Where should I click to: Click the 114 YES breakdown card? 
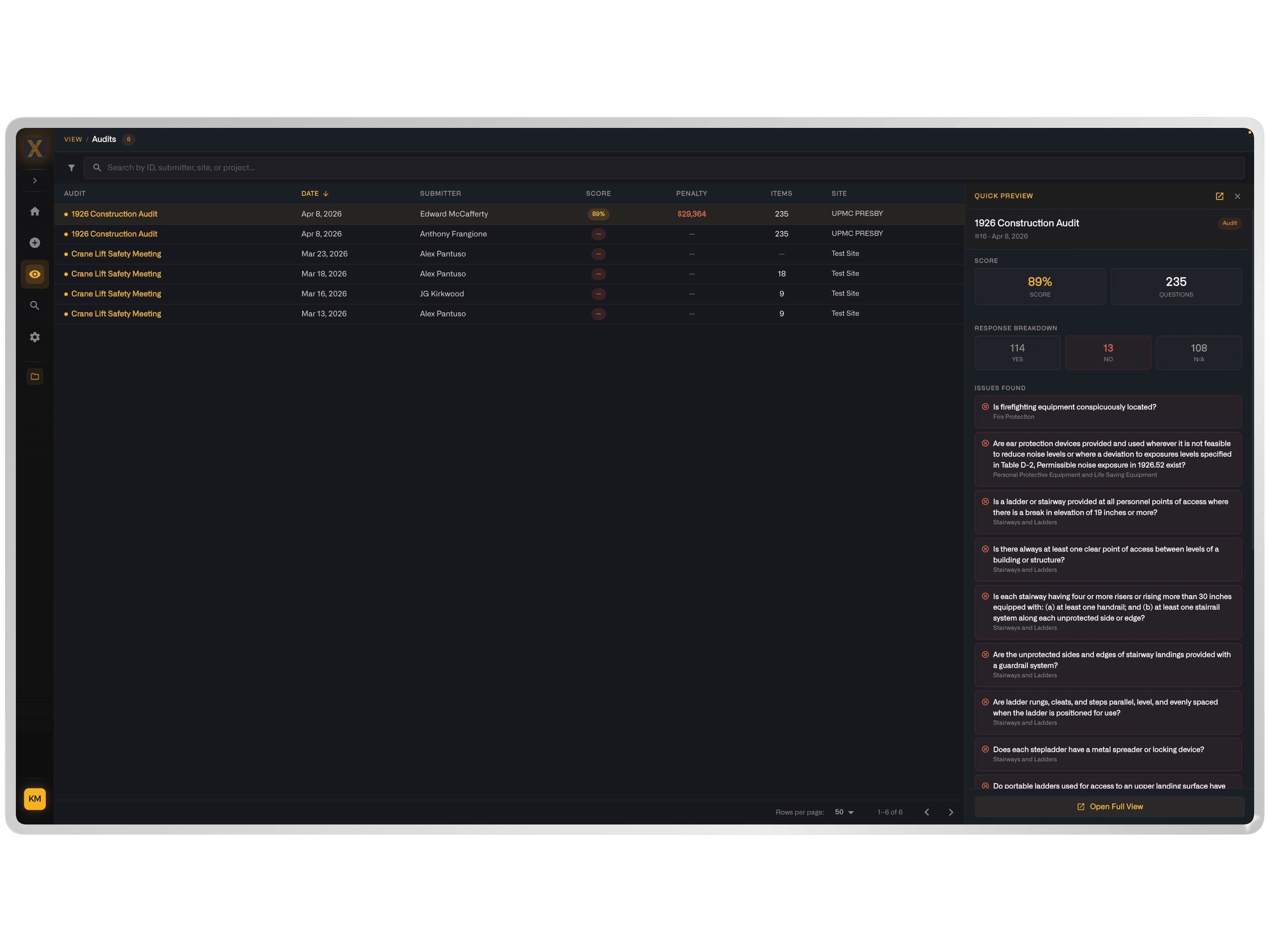(1017, 353)
